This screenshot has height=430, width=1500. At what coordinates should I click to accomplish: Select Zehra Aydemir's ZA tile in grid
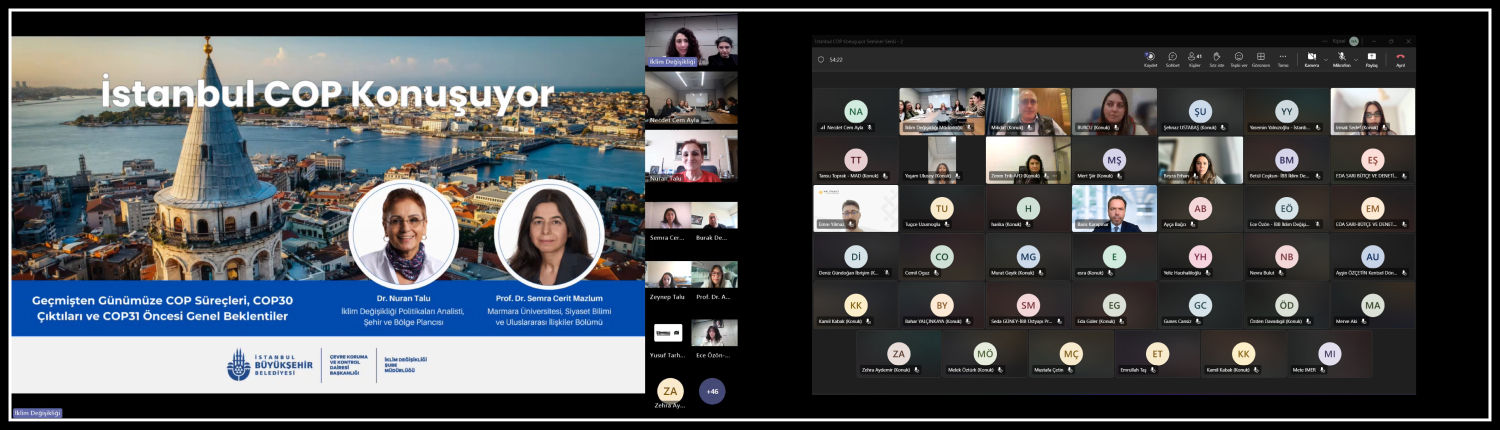pos(899,354)
